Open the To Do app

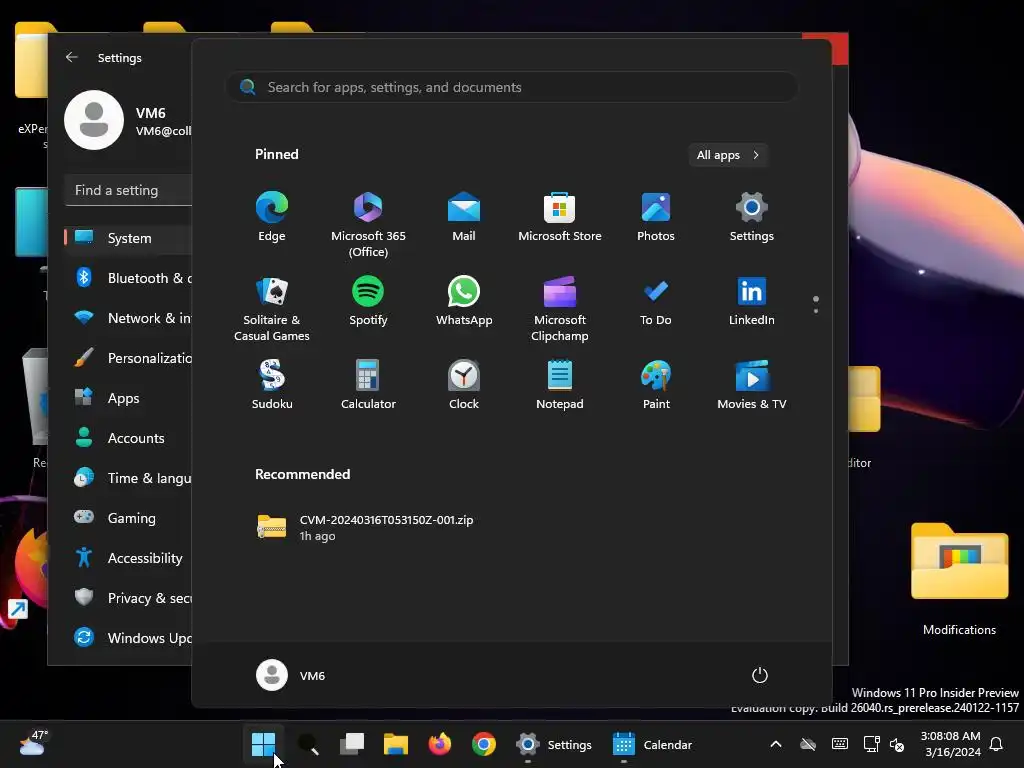(x=656, y=301)
